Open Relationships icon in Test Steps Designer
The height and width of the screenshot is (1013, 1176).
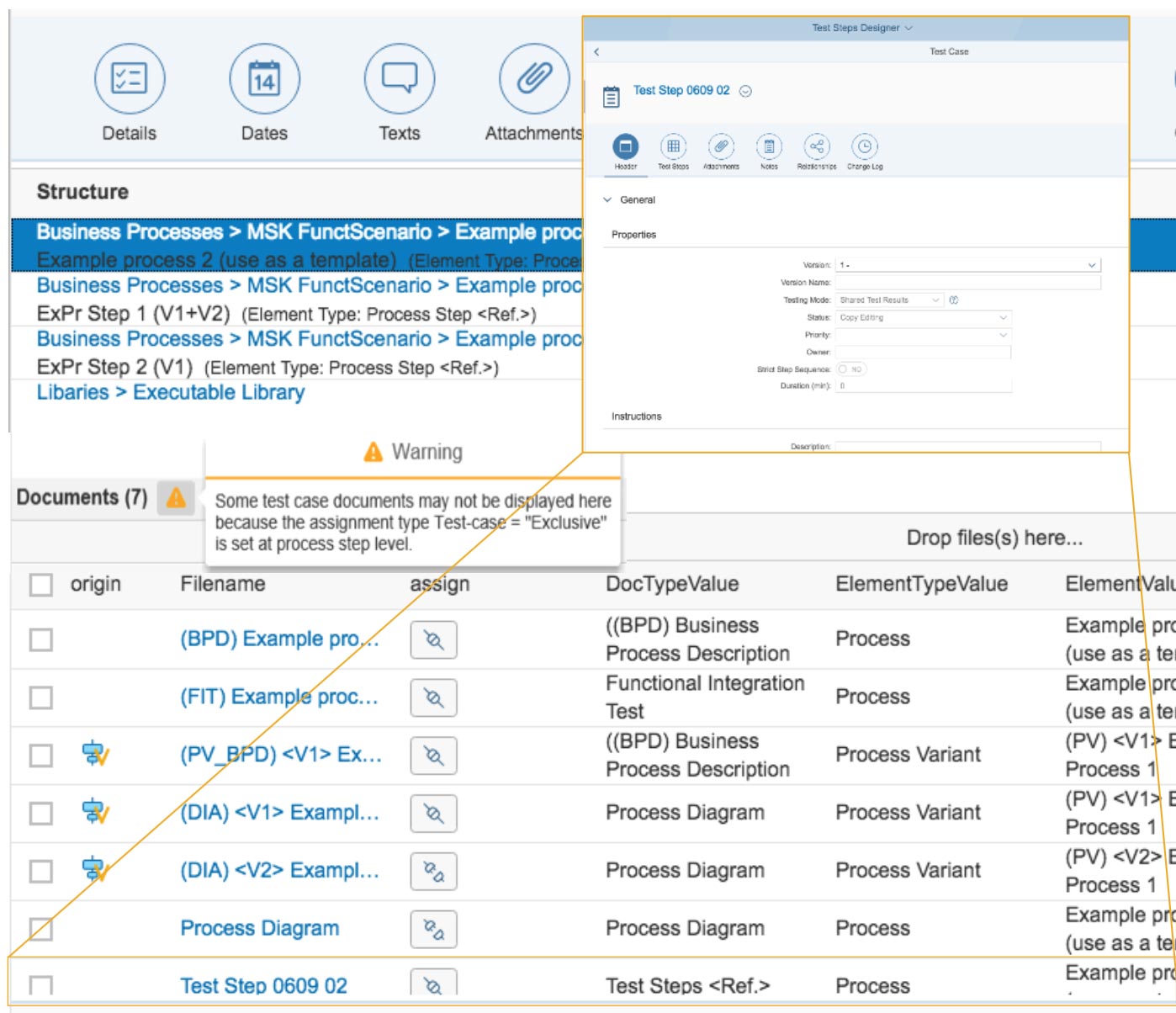coord(816,147)
